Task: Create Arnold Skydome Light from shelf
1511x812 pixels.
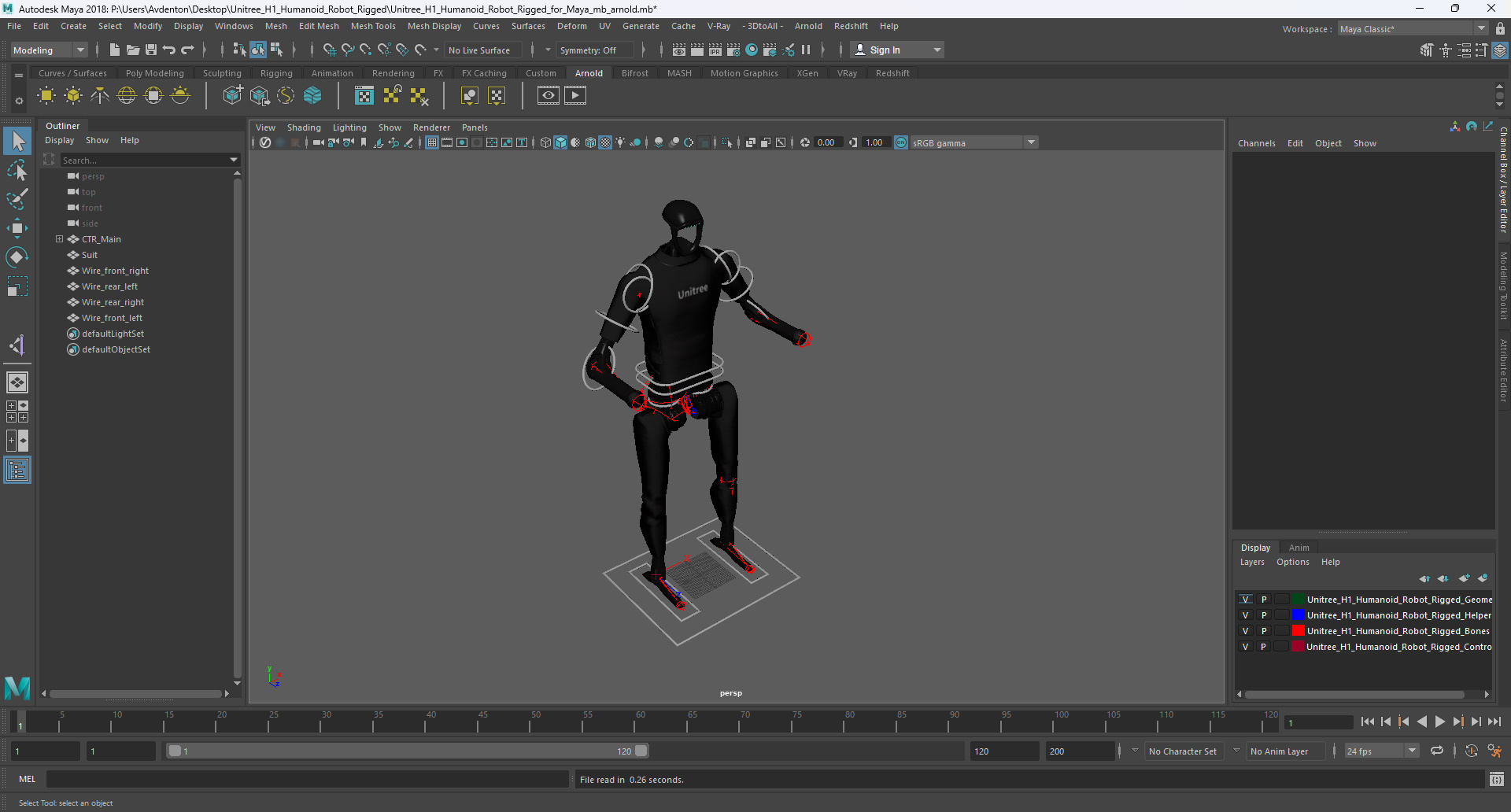Action: (x=127, y=96)
